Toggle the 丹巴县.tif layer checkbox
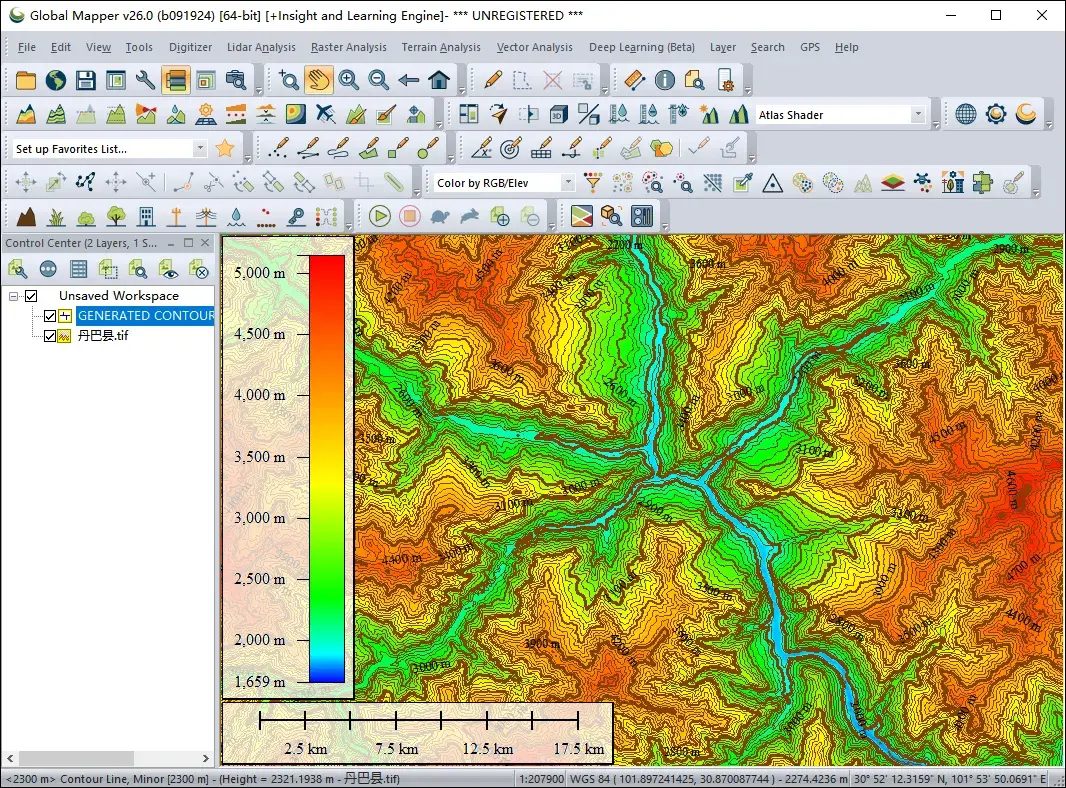Viewport: 1066px width, 788px height. tap(50, 336)
